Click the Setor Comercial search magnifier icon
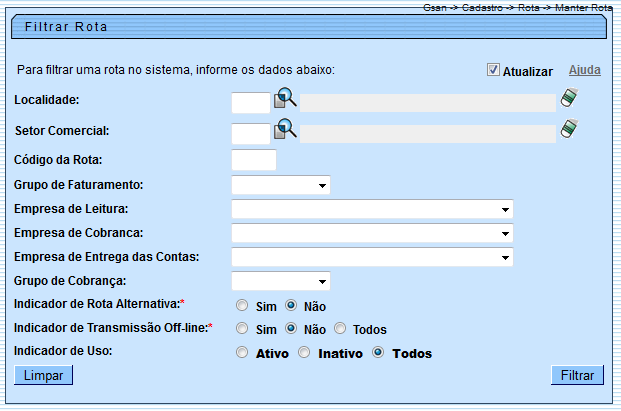Image resolution: width=621 pixels, height=411 pixels. pos(286,130)
